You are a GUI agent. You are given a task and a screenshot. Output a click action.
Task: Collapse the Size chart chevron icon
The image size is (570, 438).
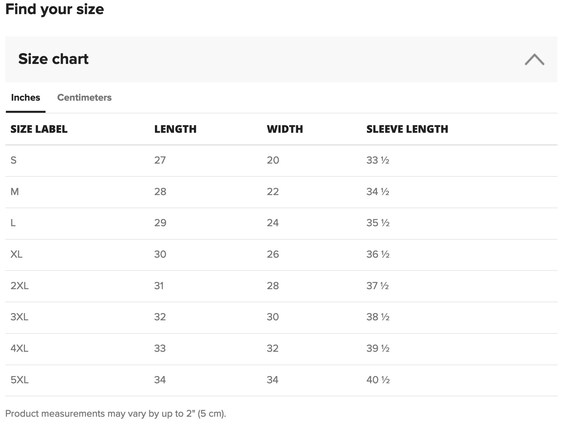tap(534, 59)
